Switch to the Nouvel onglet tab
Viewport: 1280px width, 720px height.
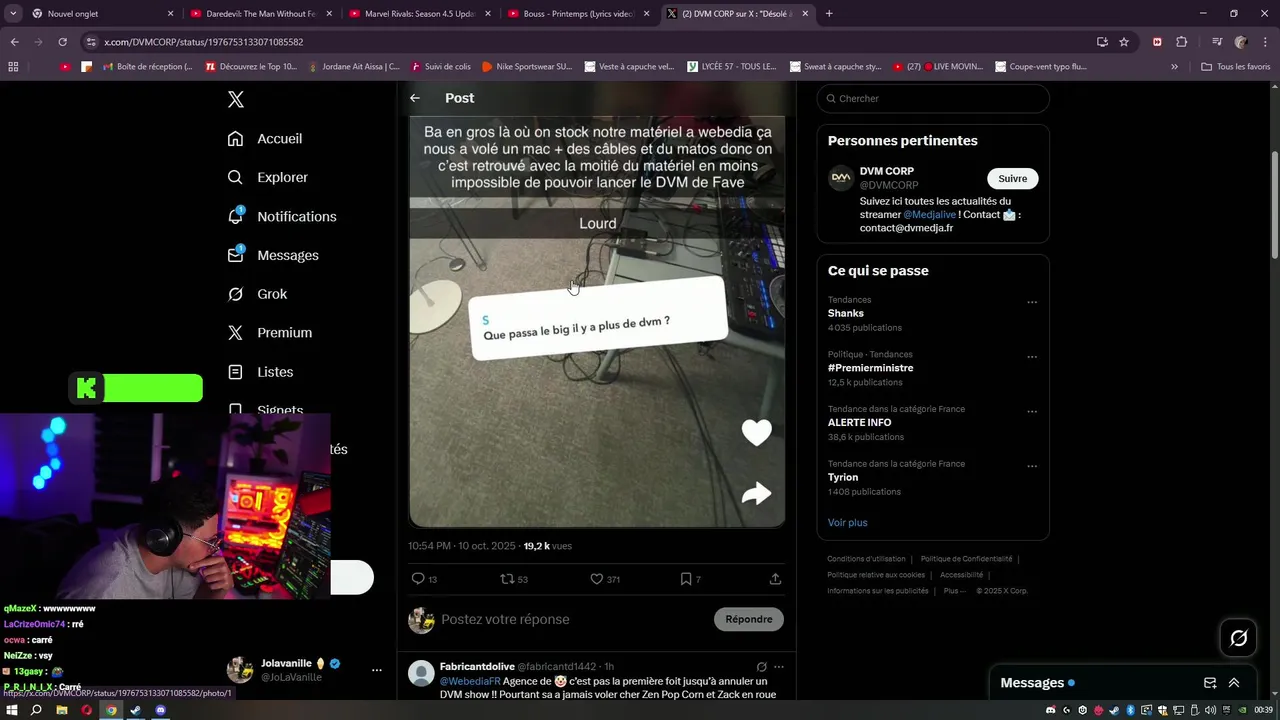coord(100,14)
